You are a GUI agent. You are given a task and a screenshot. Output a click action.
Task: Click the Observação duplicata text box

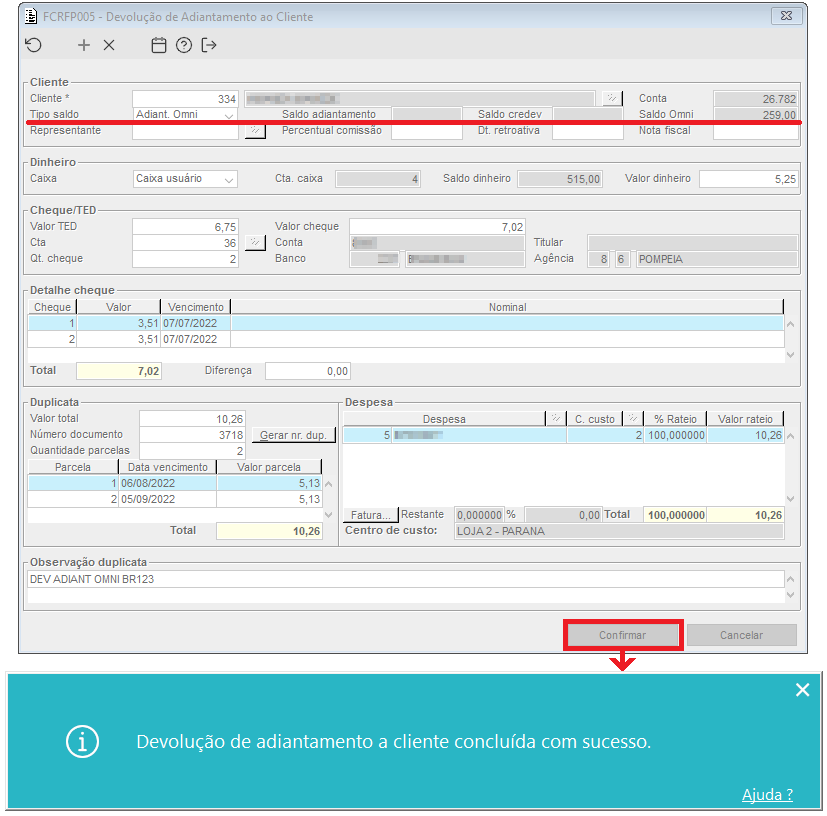pyautogui.click(x=406, y=579)
